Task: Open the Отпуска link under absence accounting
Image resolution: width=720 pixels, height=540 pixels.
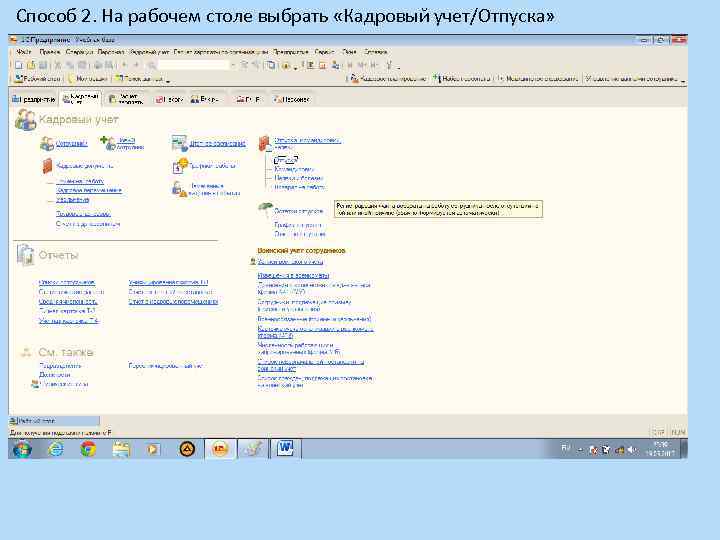Action: [x=286, y=160]
